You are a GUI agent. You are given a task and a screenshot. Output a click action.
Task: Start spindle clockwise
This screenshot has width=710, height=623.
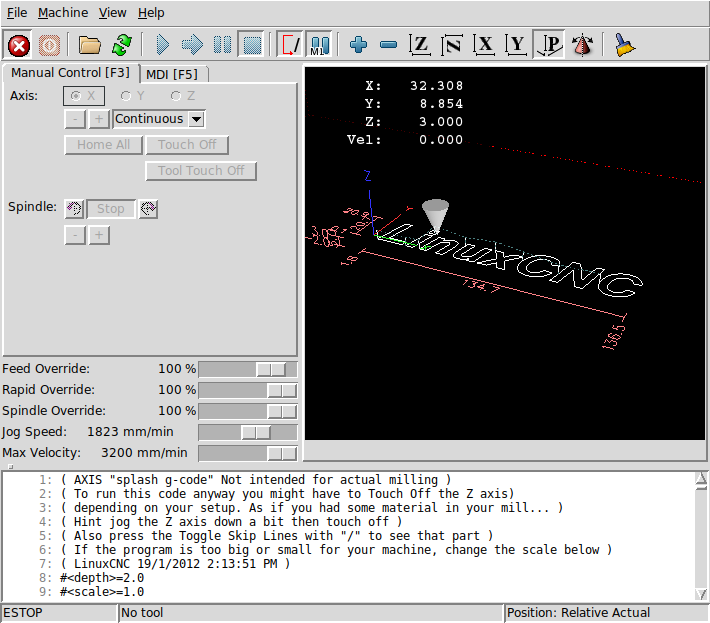148,209
